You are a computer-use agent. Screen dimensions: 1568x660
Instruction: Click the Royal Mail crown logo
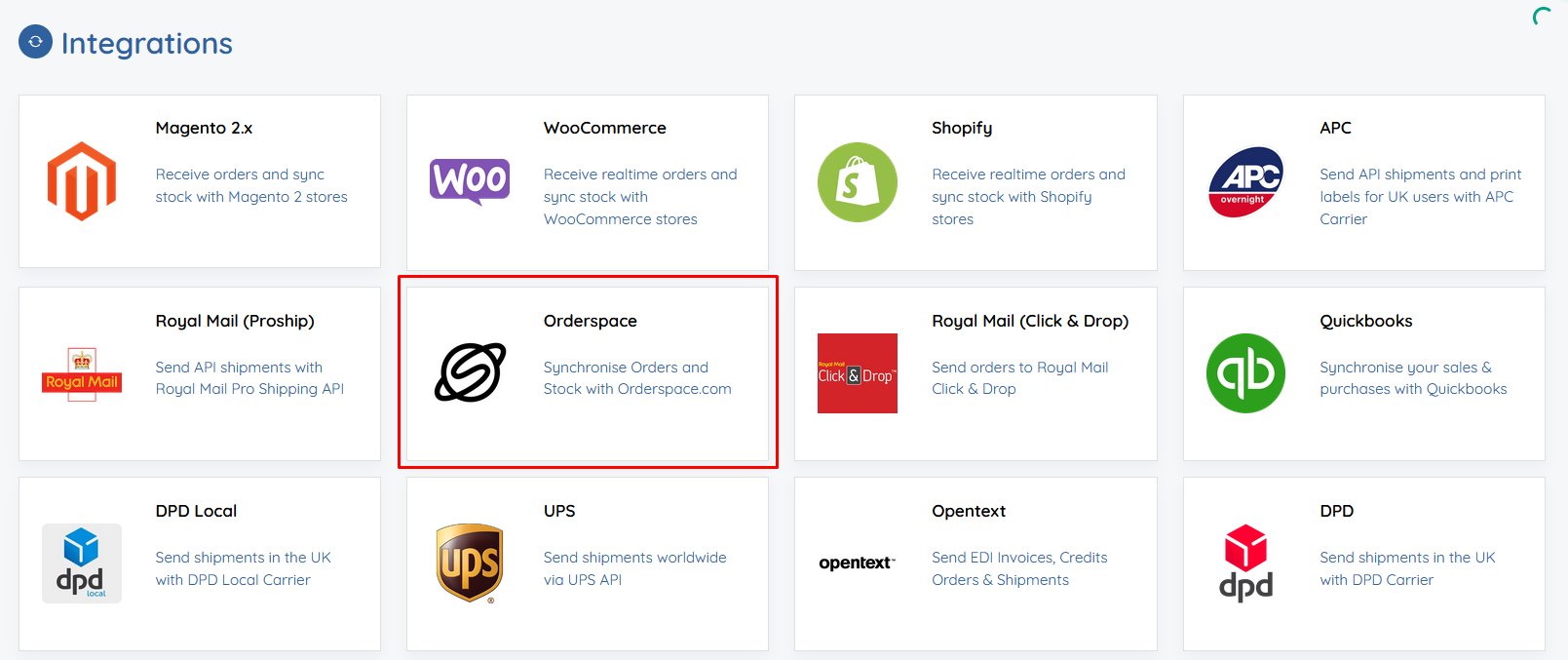tap(82, 373)
